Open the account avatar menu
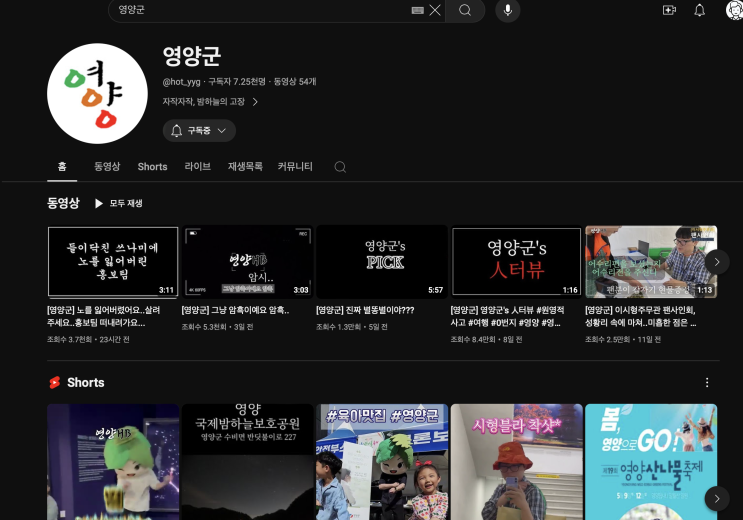Viewport: 743px width, 520px height. click(734, 10)
